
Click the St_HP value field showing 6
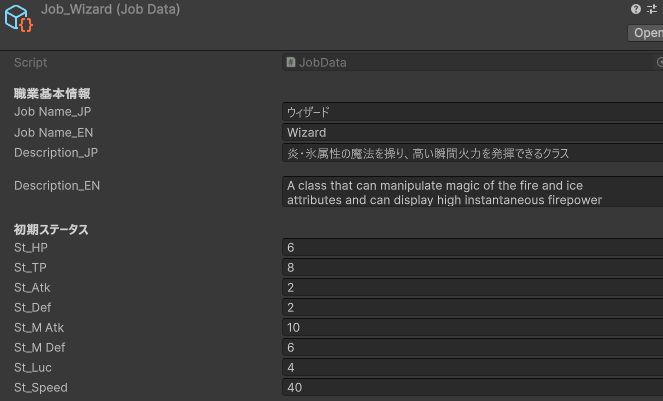[x=472, y=247]
